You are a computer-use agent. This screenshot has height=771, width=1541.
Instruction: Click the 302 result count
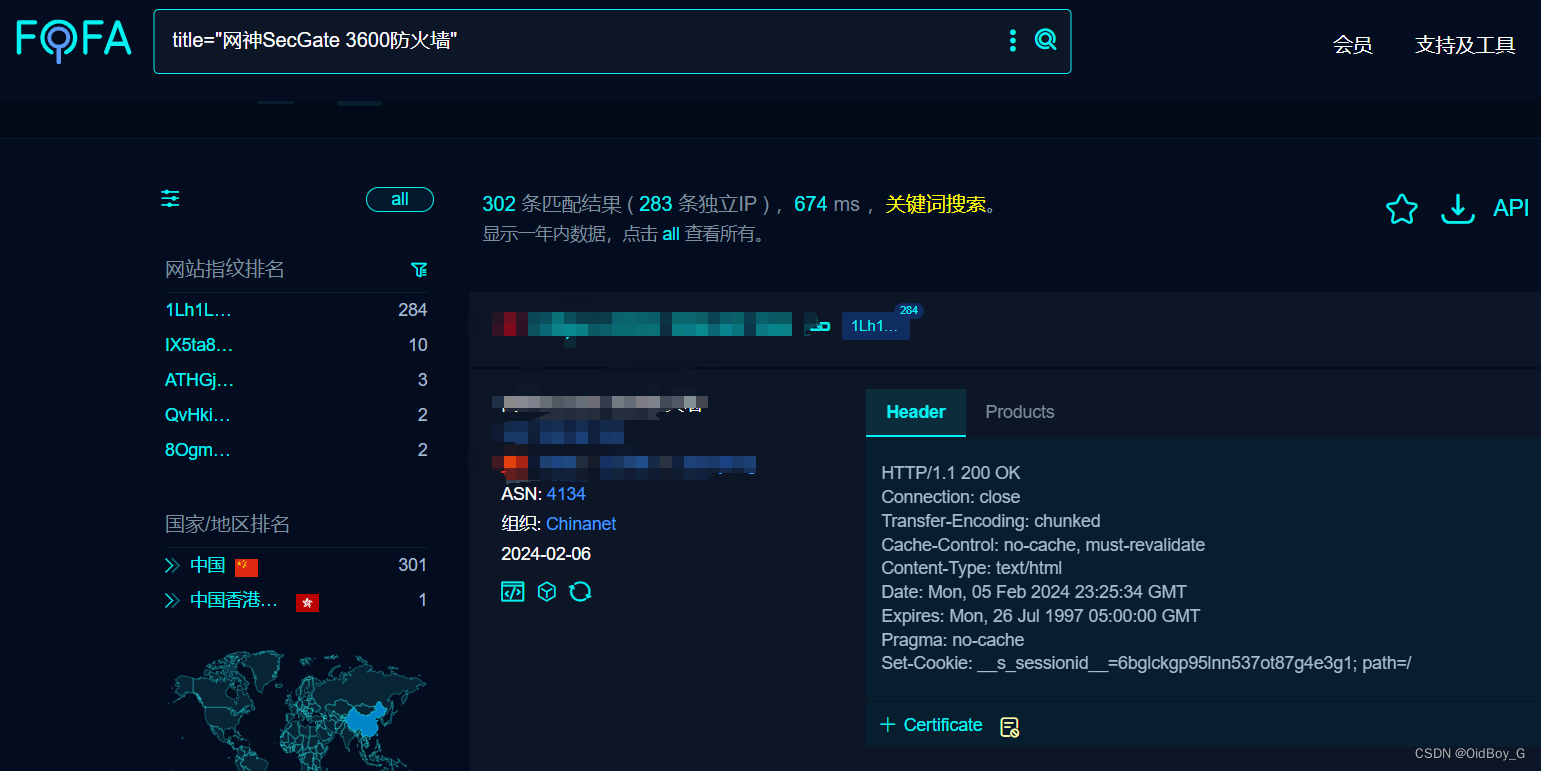point(499,204)
